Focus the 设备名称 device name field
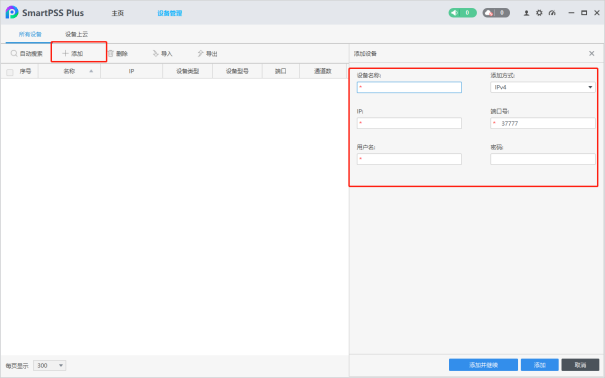Screen dimensions: 605x378 (x=409, y=87)
